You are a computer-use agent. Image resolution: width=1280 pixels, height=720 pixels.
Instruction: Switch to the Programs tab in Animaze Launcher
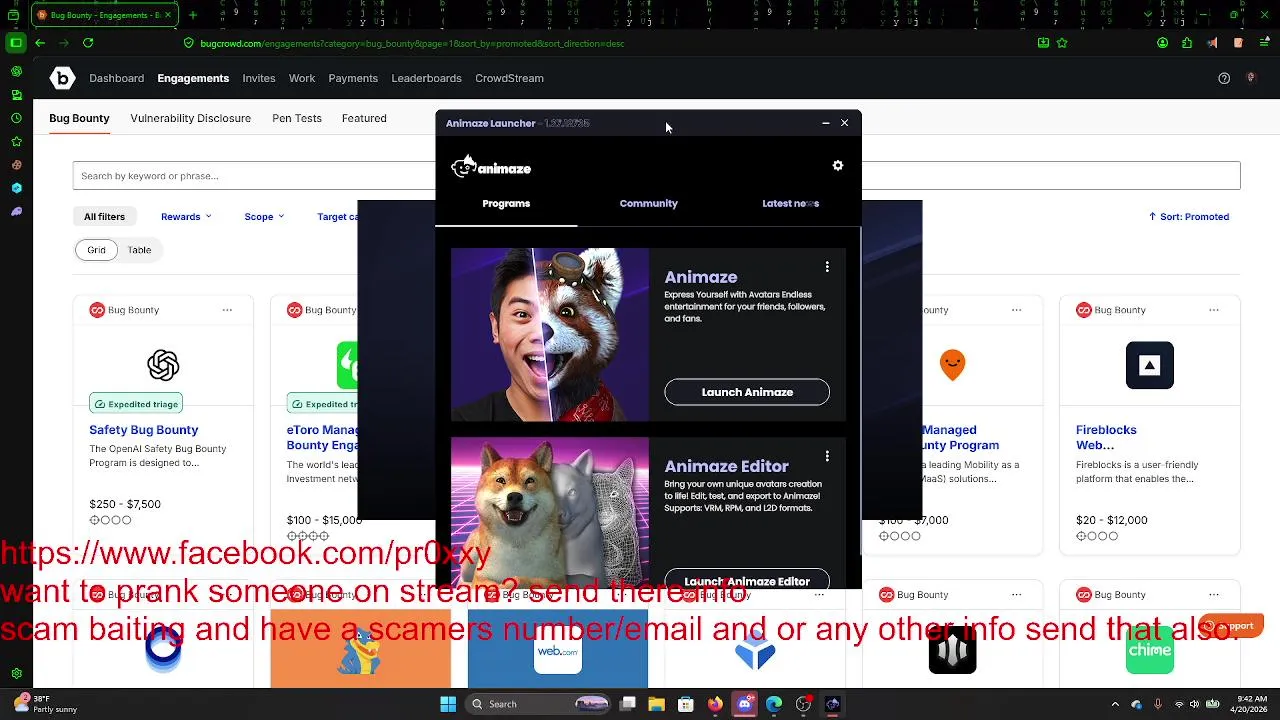(x=506, y=203)
